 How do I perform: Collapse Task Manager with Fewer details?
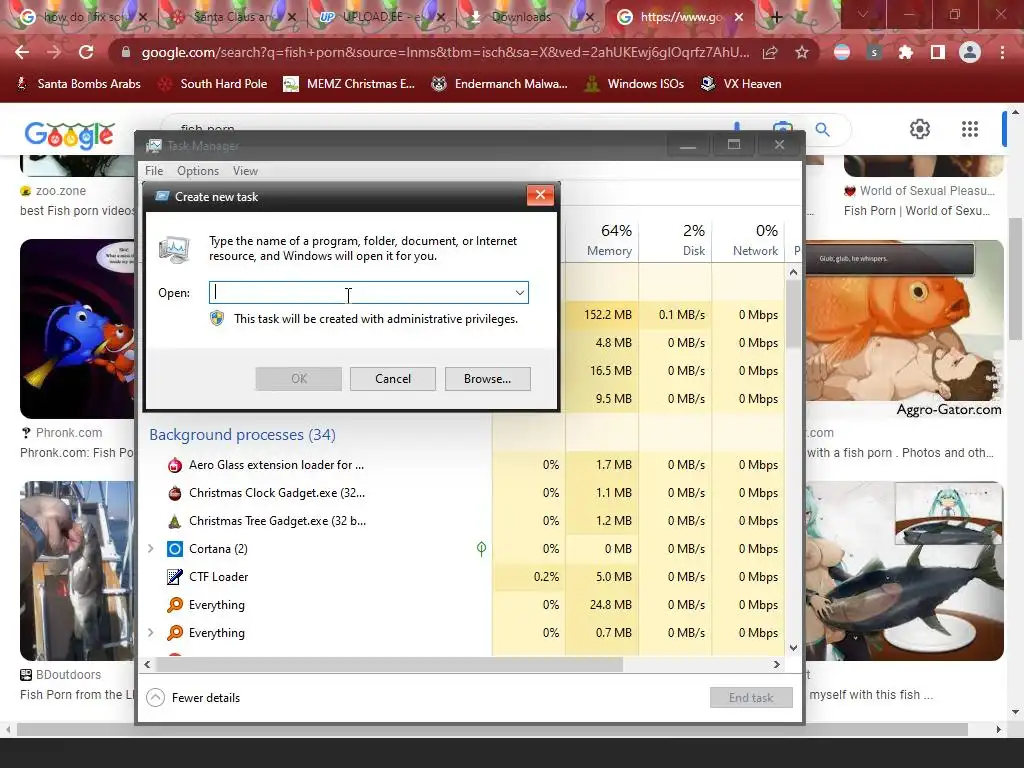point(194,698)
